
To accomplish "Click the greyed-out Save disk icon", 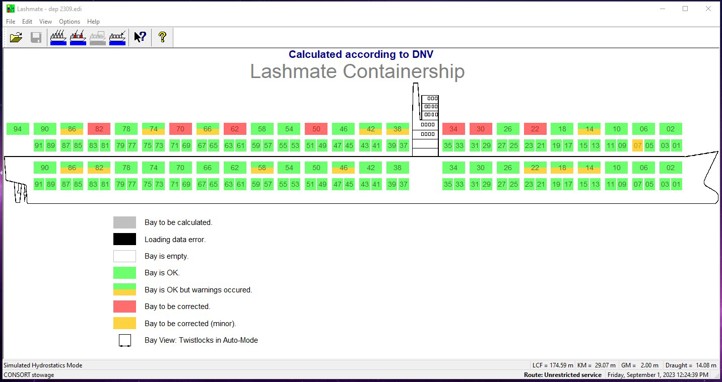I will 36,37.
